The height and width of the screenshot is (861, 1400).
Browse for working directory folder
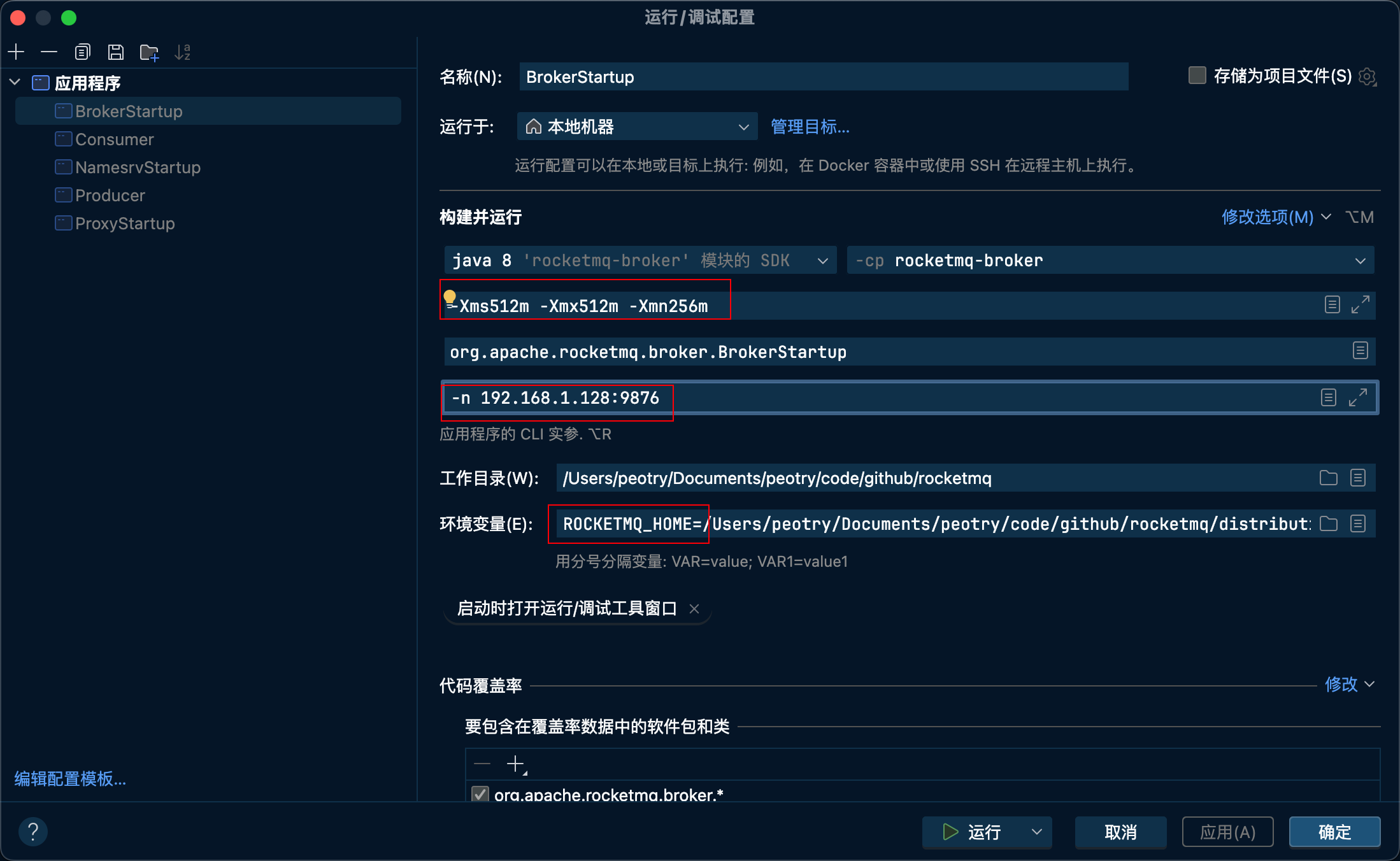click(x=1328, y=478)
